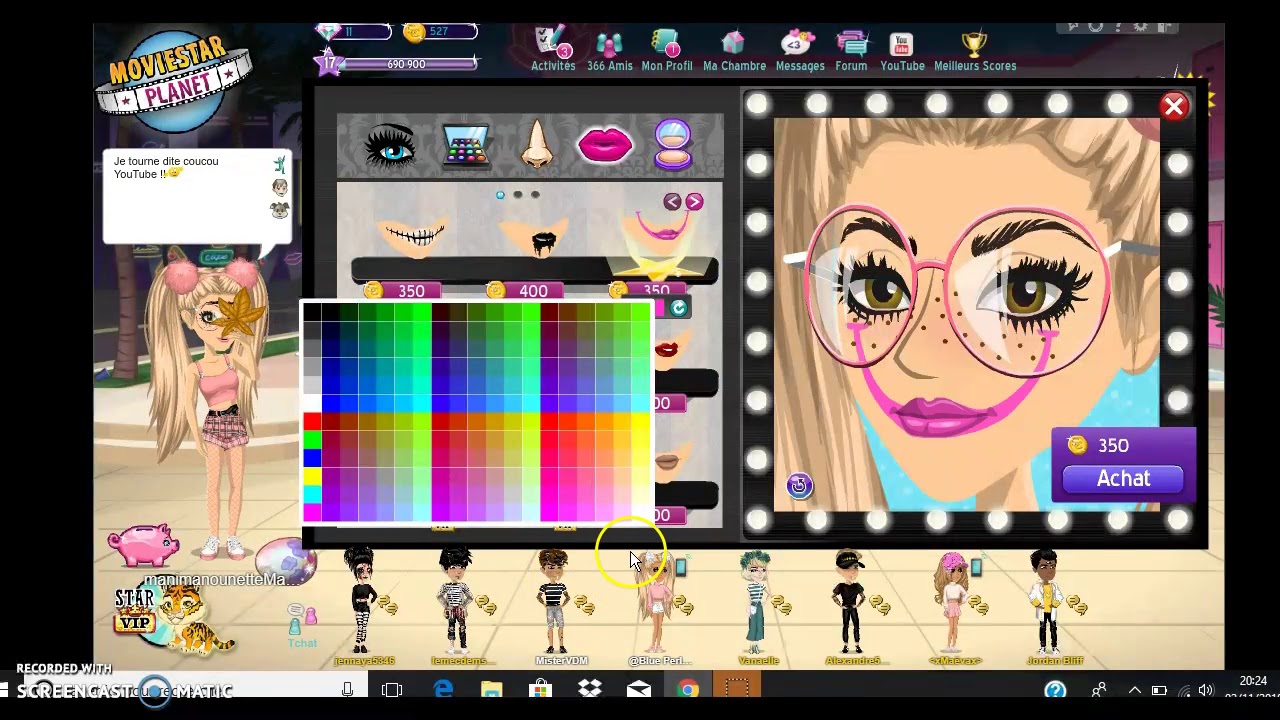1280x720 pixels.
Task: Pick the magenta swatch in left column
Action: pos(312,513)
